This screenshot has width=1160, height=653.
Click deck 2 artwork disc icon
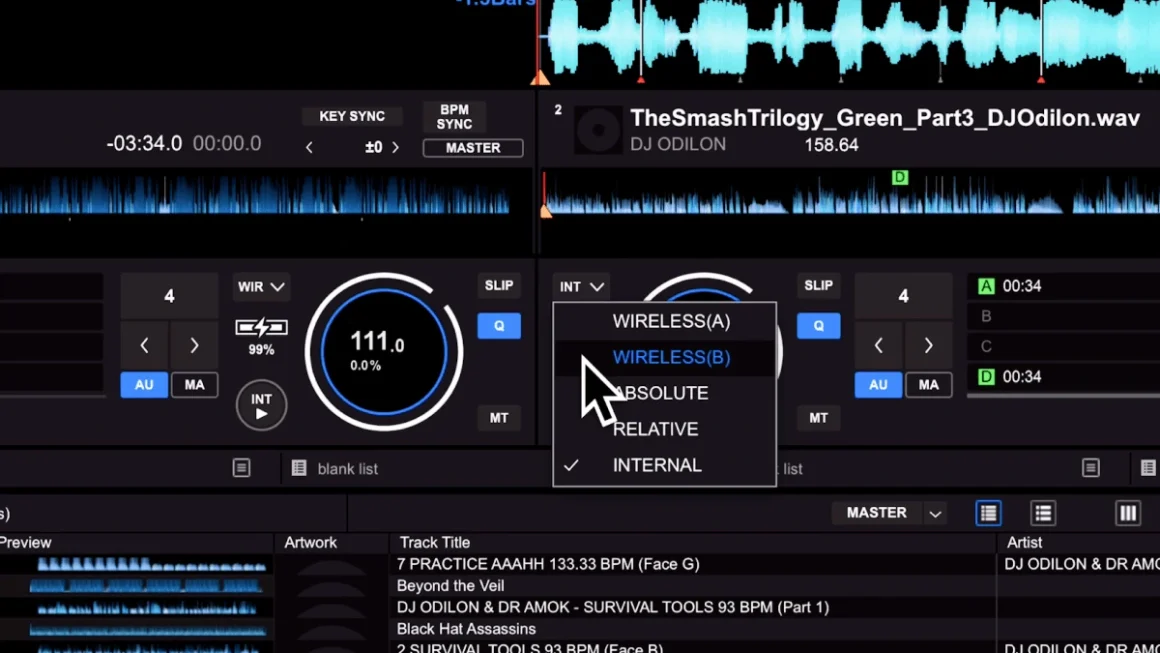pyautogui.click(x=598, y=130)
